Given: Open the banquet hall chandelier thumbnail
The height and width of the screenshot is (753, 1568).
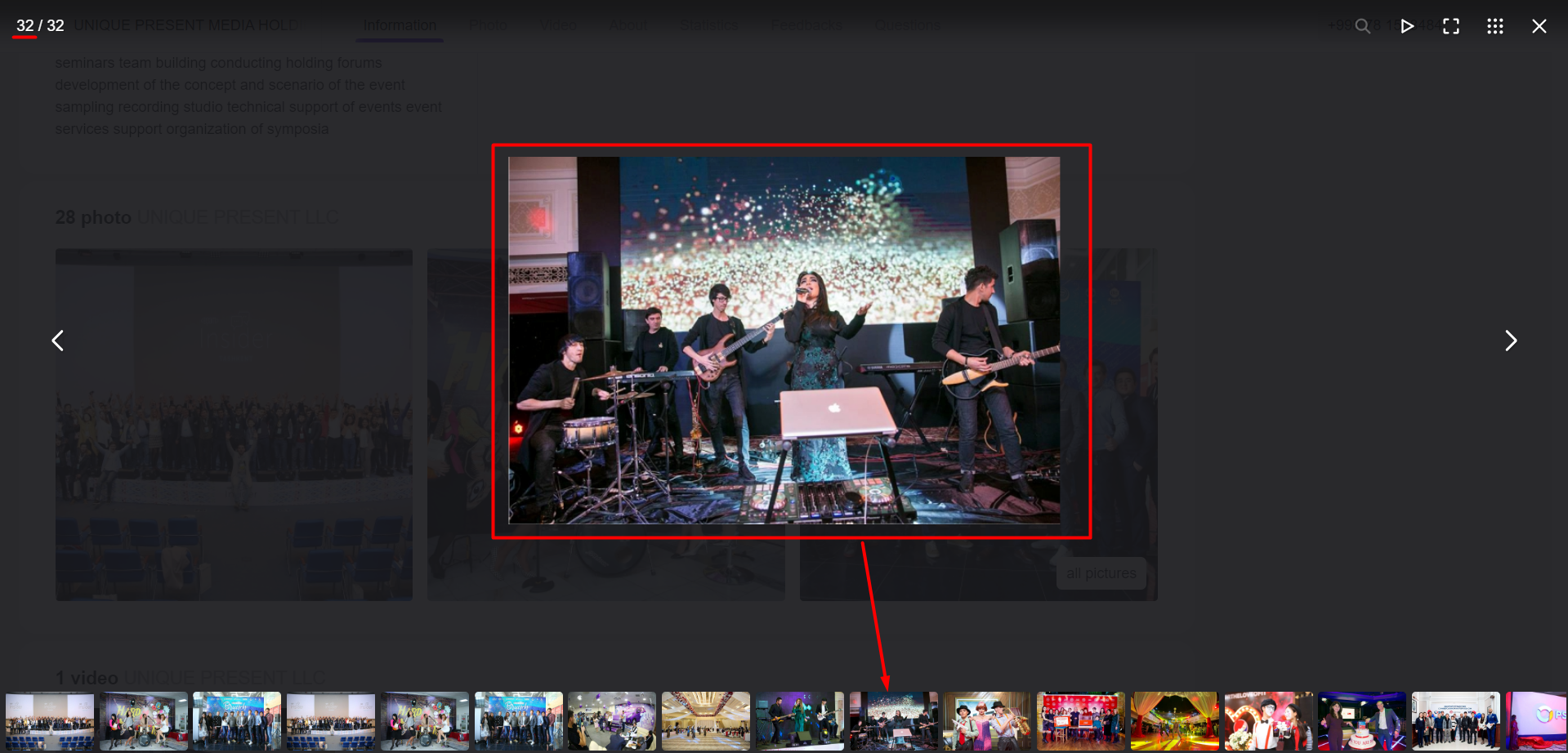Looking at the screenshot, I should 706,721.
